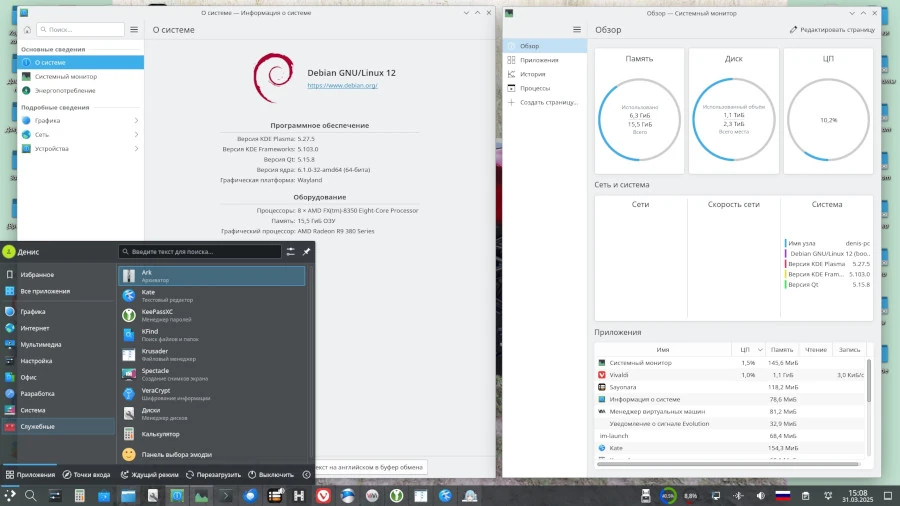Expand Сеть section in Info Center
The height and width of the screenshot is (506, 900).
[x=80, y=134]
